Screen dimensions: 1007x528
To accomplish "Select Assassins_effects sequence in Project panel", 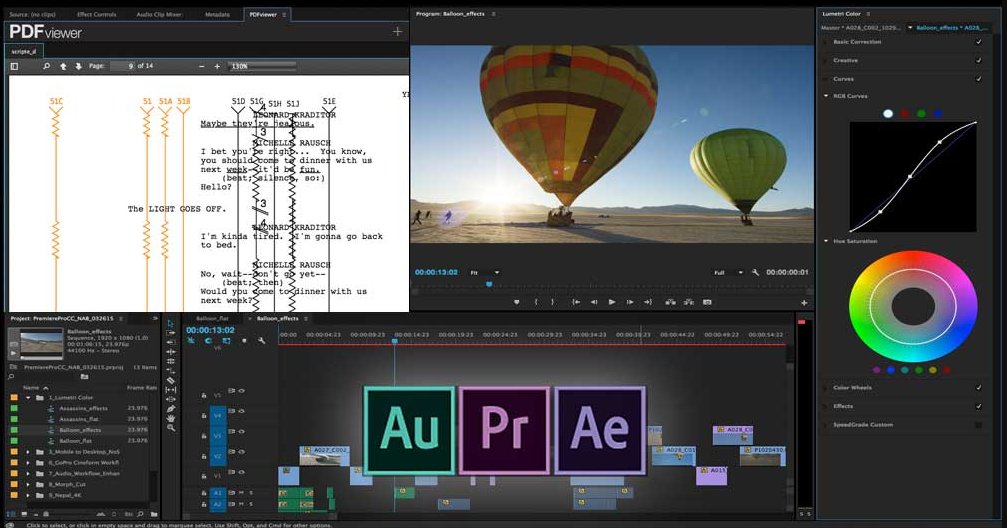I will (83, 409).
